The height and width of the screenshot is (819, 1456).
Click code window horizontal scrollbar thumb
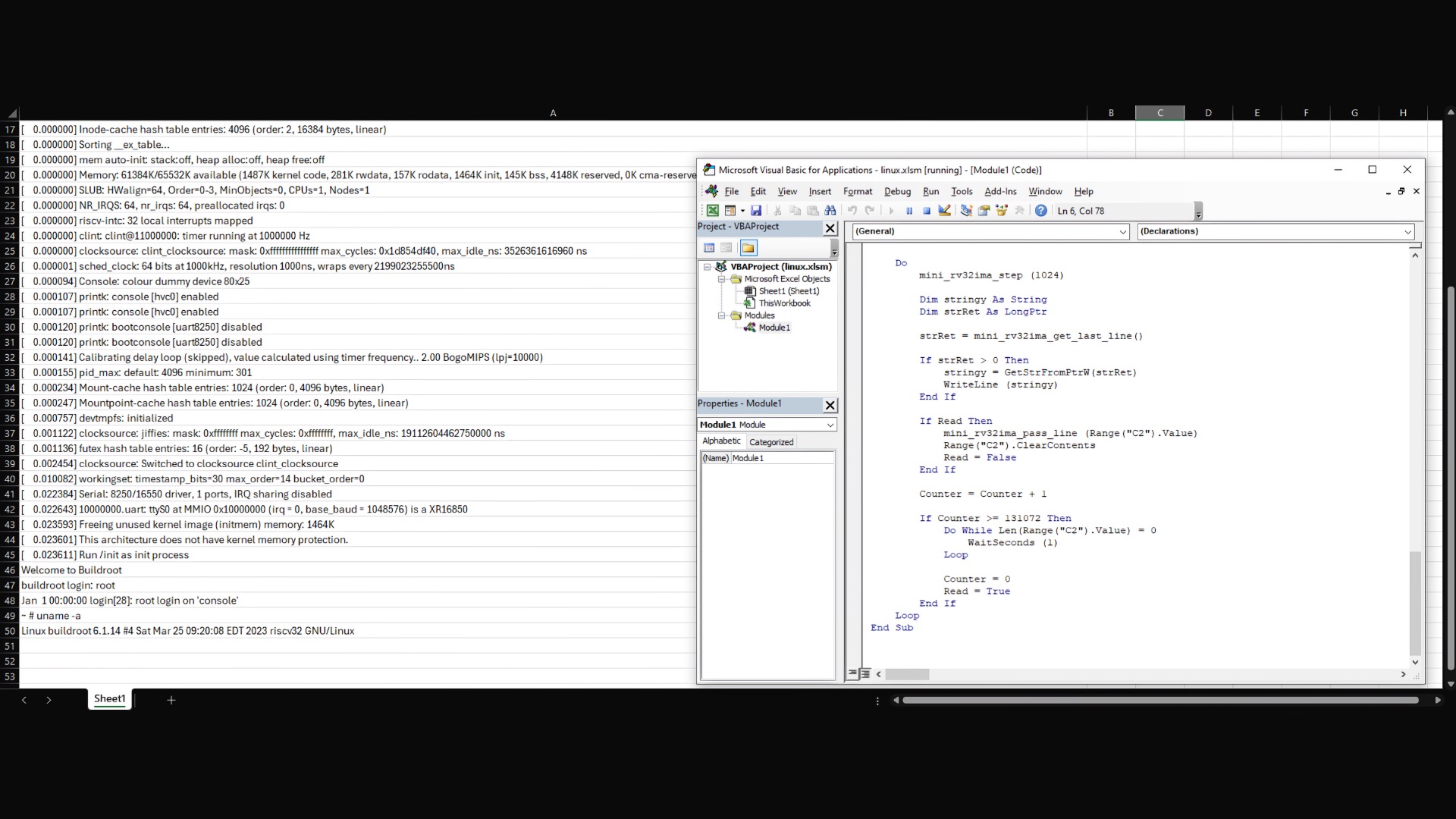pyautogui.click(x=907, y=674)
